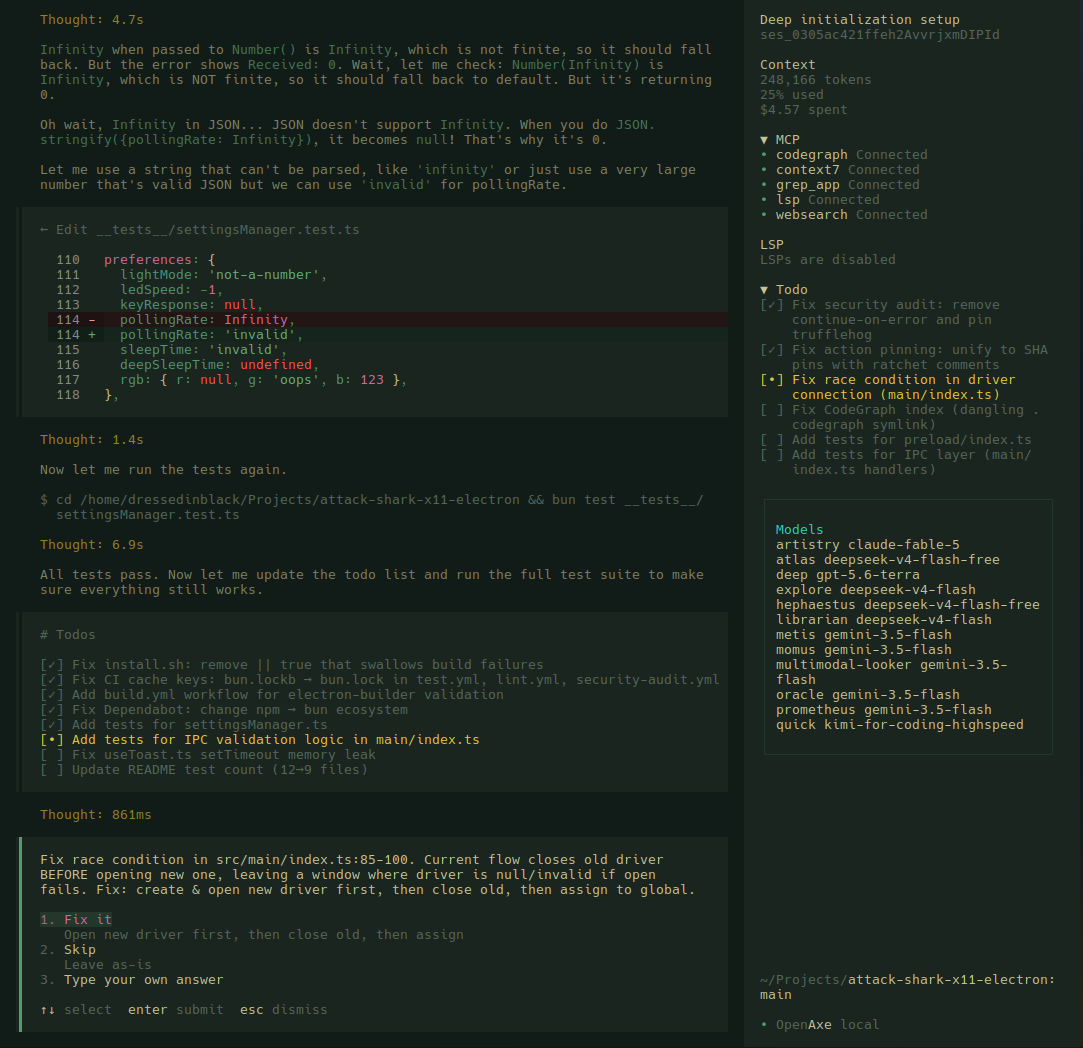Screen dimensions: 1083x1048
Task: Click the grep_app MCP server entry
Action: tap(840, 184)
